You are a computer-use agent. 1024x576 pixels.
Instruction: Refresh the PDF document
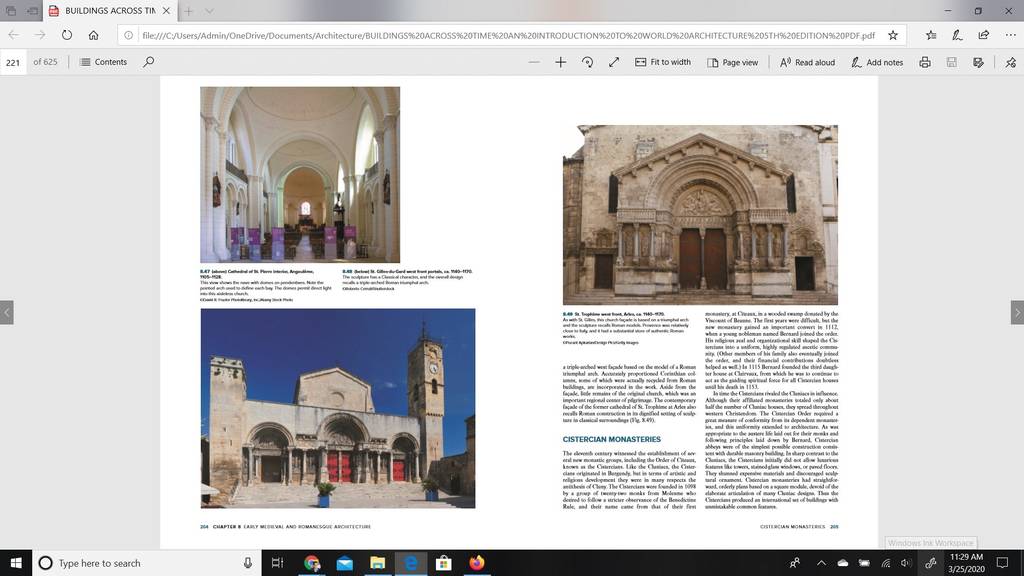pyautogui.click(x=67, y=35)
